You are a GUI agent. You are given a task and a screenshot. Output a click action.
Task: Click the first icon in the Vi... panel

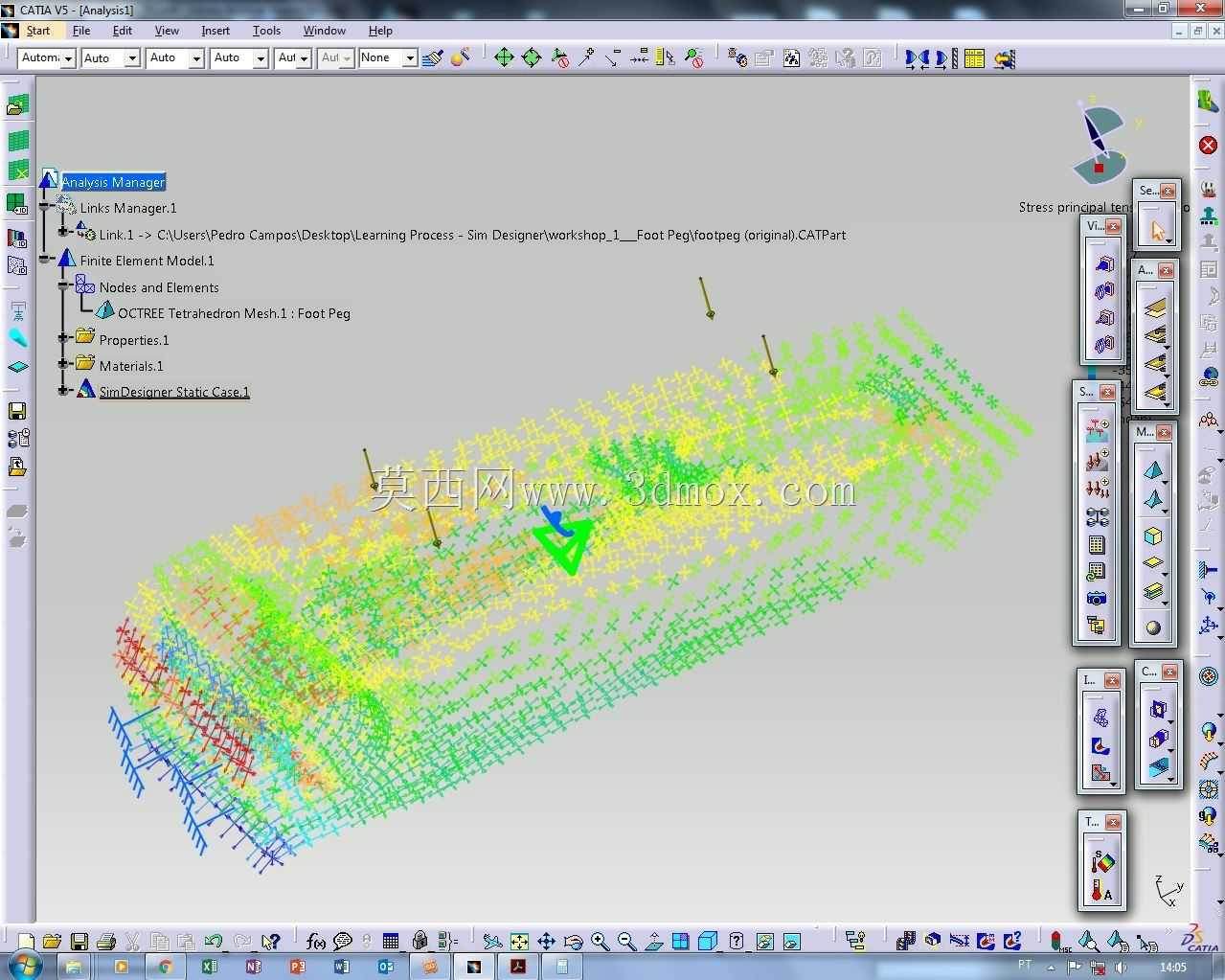click(1103, 264)
